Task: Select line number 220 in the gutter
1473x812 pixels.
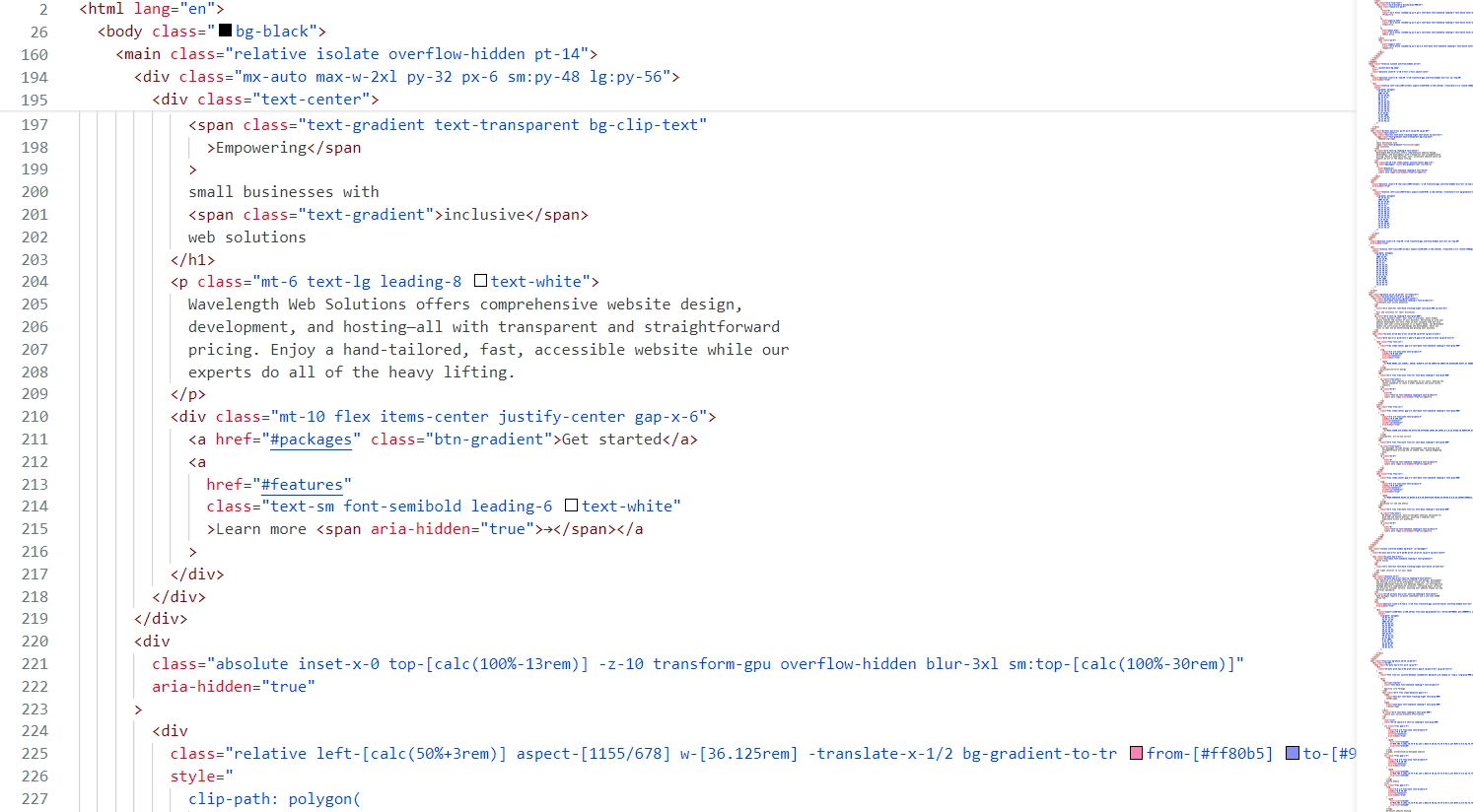Action: pos(35,642)
